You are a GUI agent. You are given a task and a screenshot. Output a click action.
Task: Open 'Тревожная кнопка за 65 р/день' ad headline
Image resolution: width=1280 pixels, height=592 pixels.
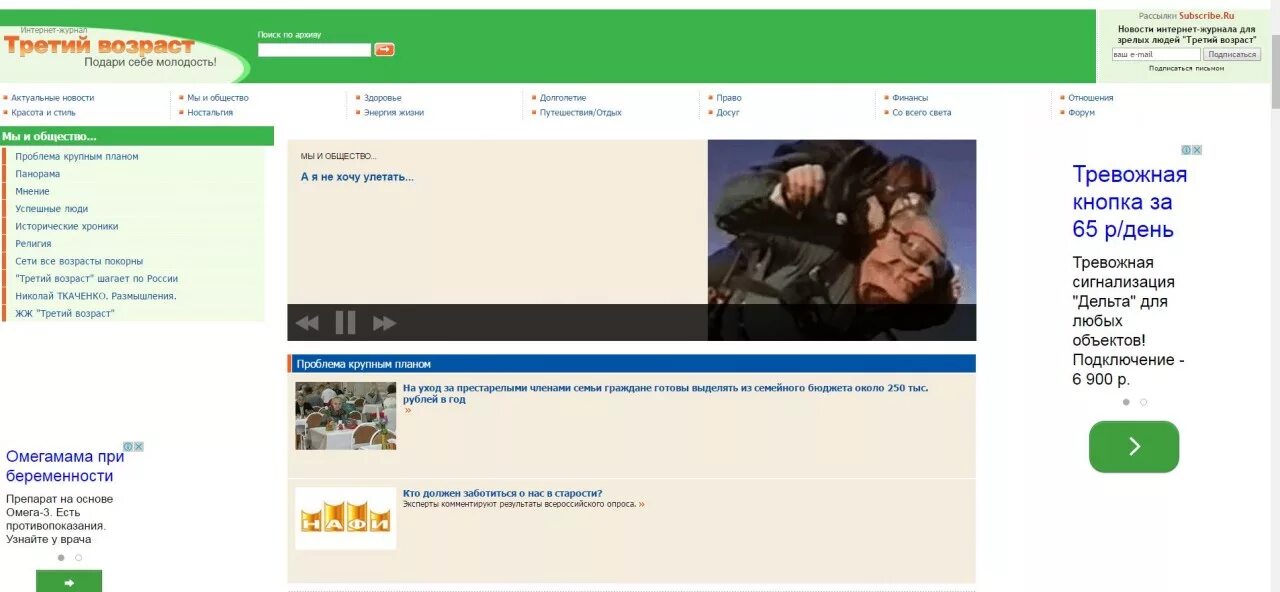pyautogui.click(x=1130, y=202)
